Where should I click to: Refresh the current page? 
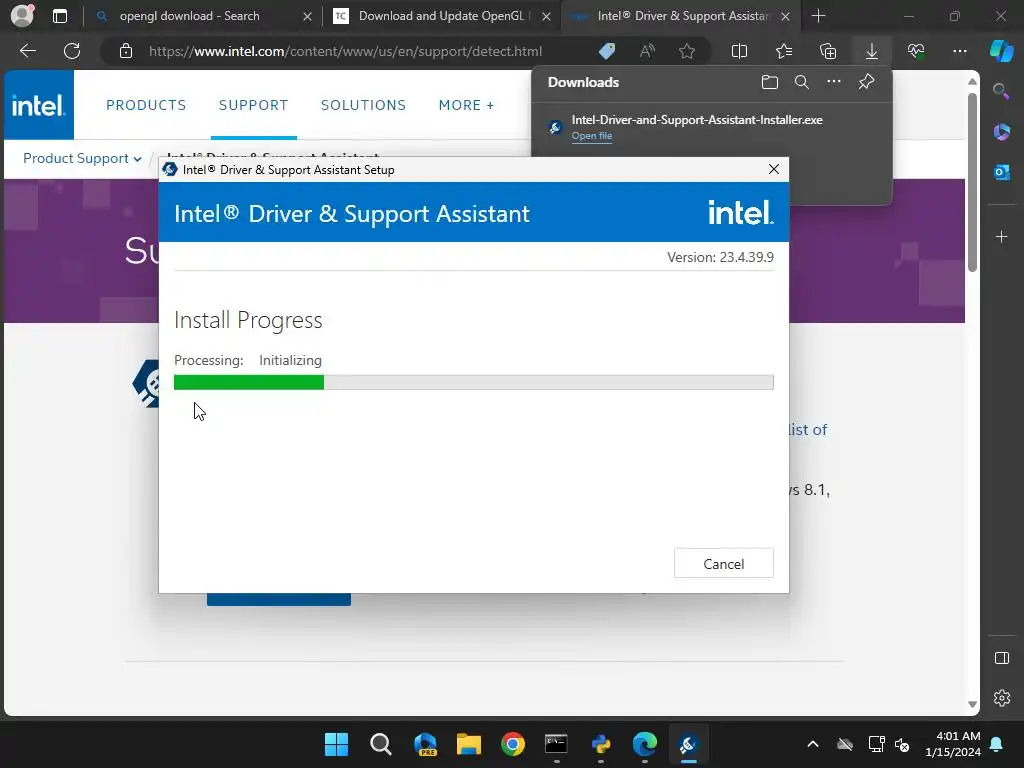[72, 51]
